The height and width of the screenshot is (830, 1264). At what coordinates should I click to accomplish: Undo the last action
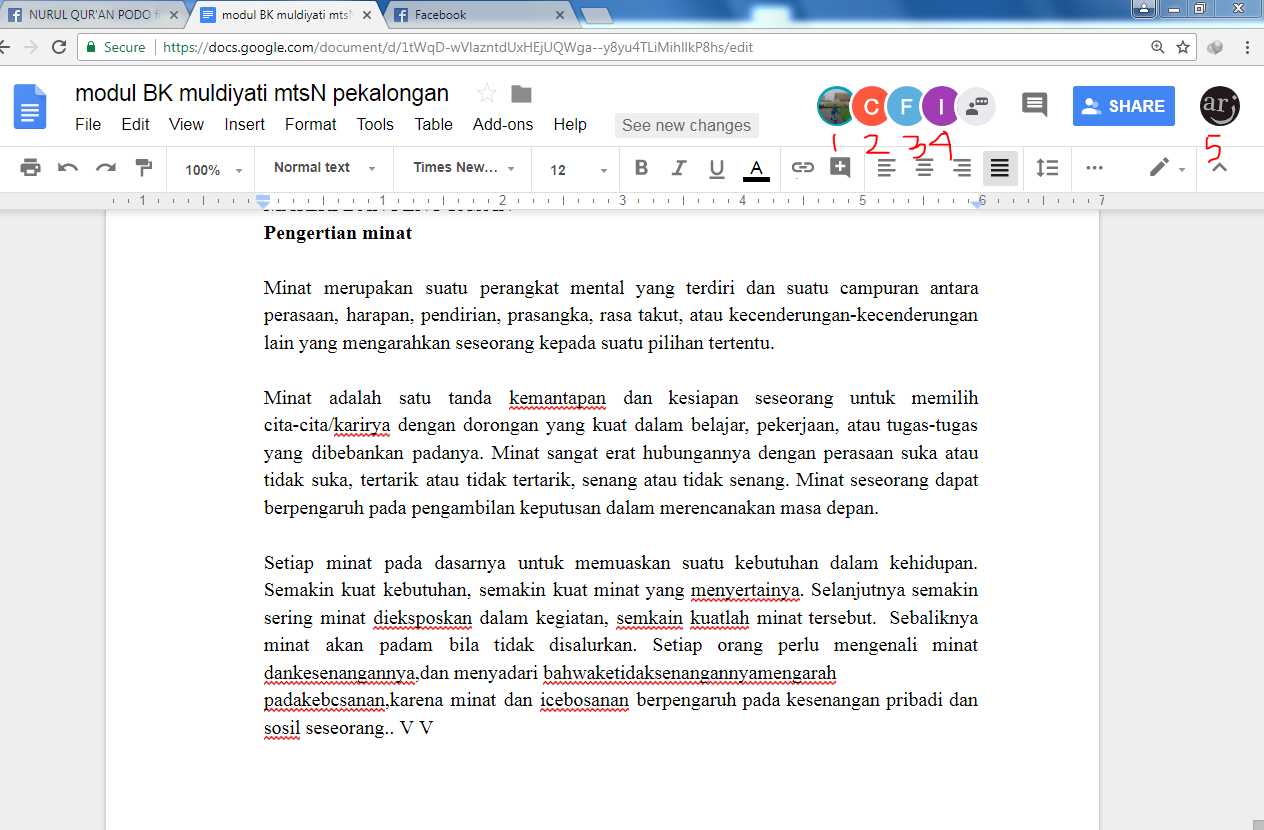click(x=68, y=168)
